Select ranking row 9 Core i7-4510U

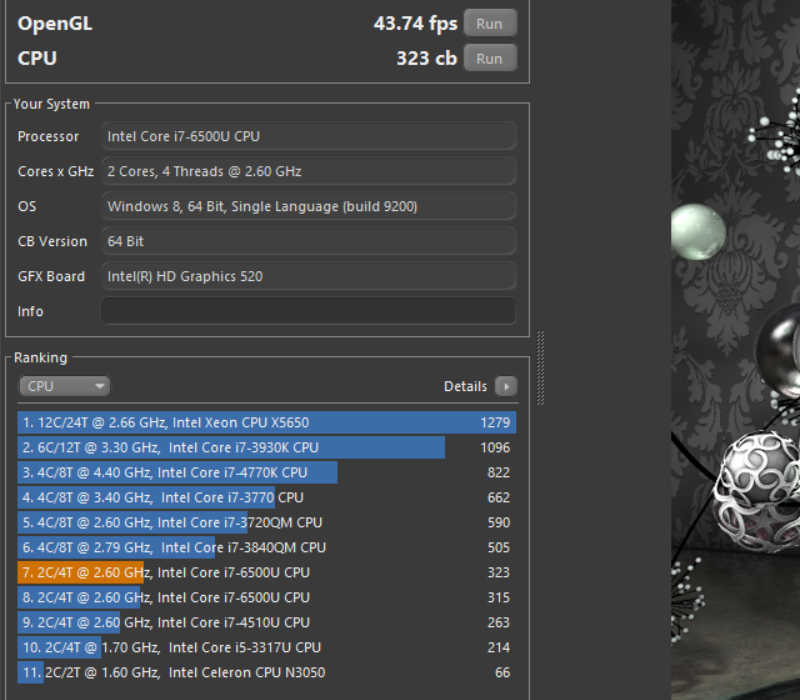click(x=267, y=622)
